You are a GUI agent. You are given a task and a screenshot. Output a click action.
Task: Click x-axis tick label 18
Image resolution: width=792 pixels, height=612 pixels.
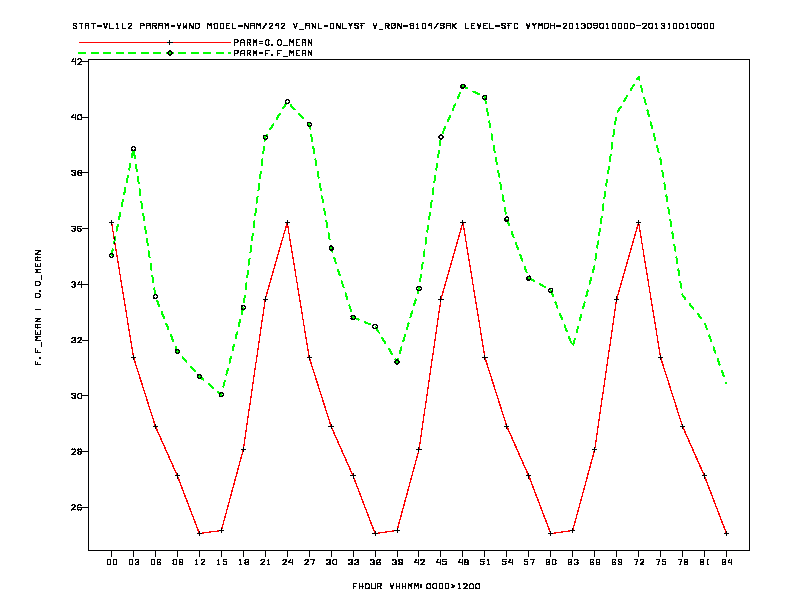pyautogui.click(x=243, y=562)
